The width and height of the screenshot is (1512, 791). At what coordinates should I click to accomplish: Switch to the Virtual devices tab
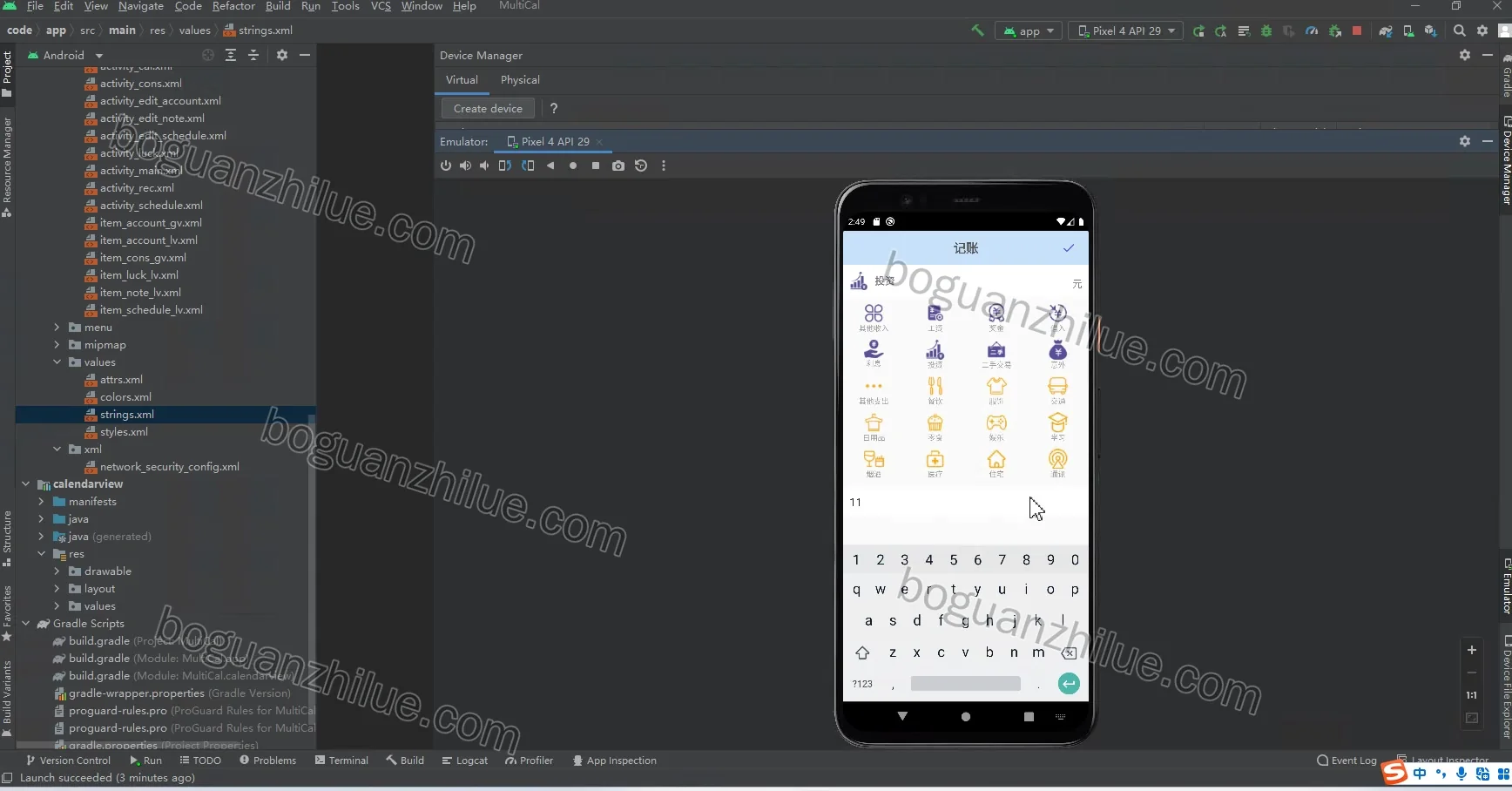point(462,79)
